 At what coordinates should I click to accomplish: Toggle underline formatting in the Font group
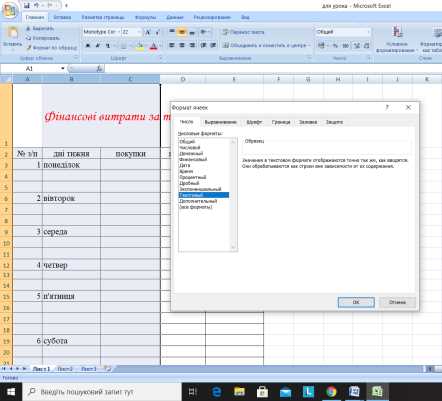click(108, 45)
